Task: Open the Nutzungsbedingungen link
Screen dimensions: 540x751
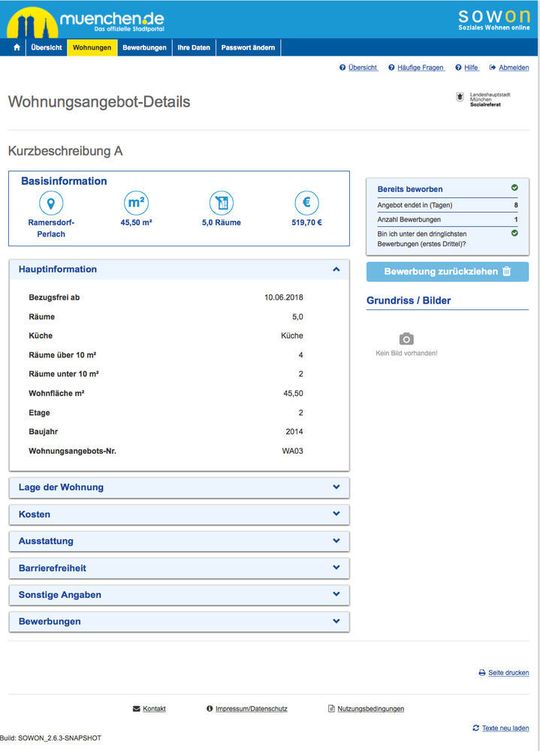Action: click(x=370, y=709)
